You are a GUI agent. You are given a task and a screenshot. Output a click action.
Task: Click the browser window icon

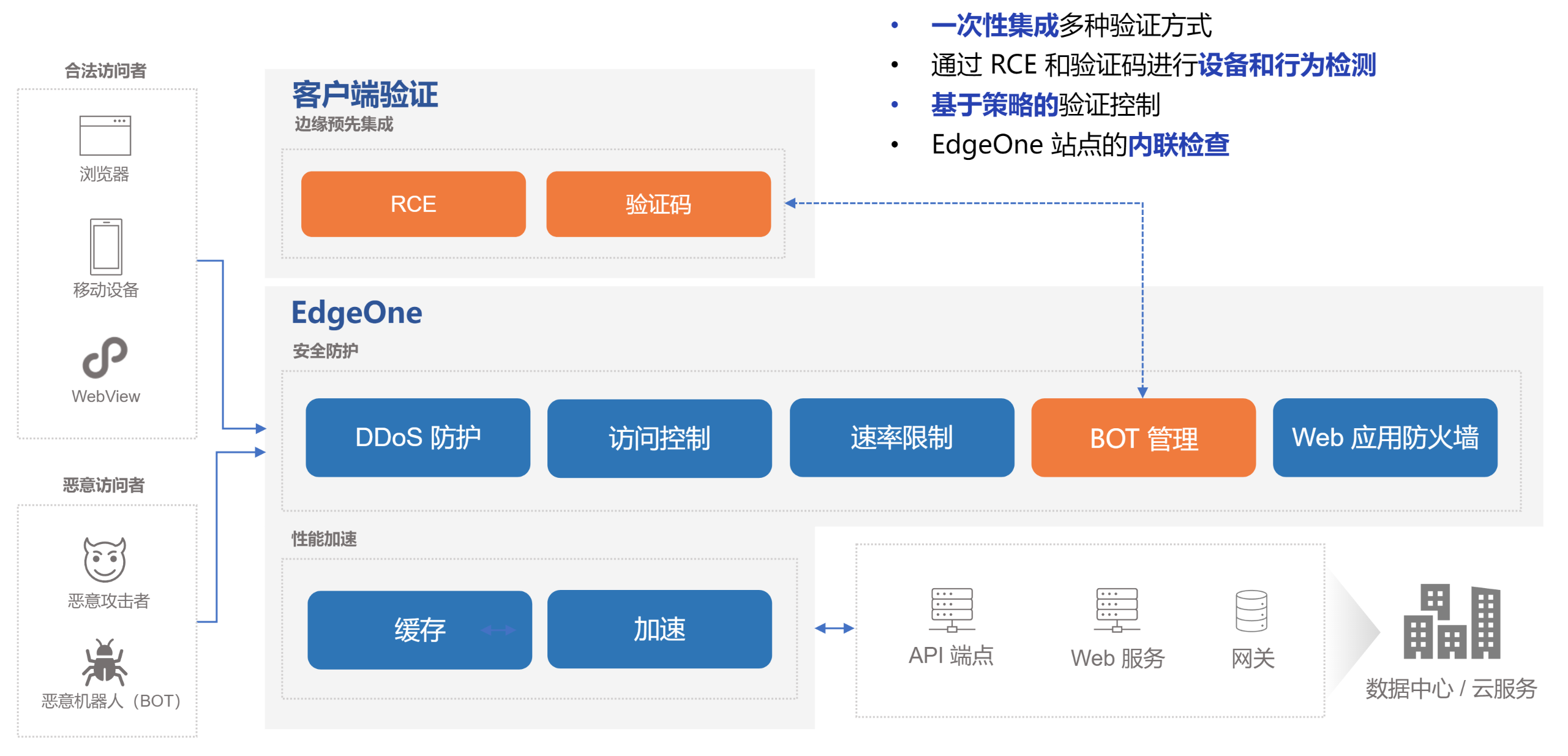[105, 135]
